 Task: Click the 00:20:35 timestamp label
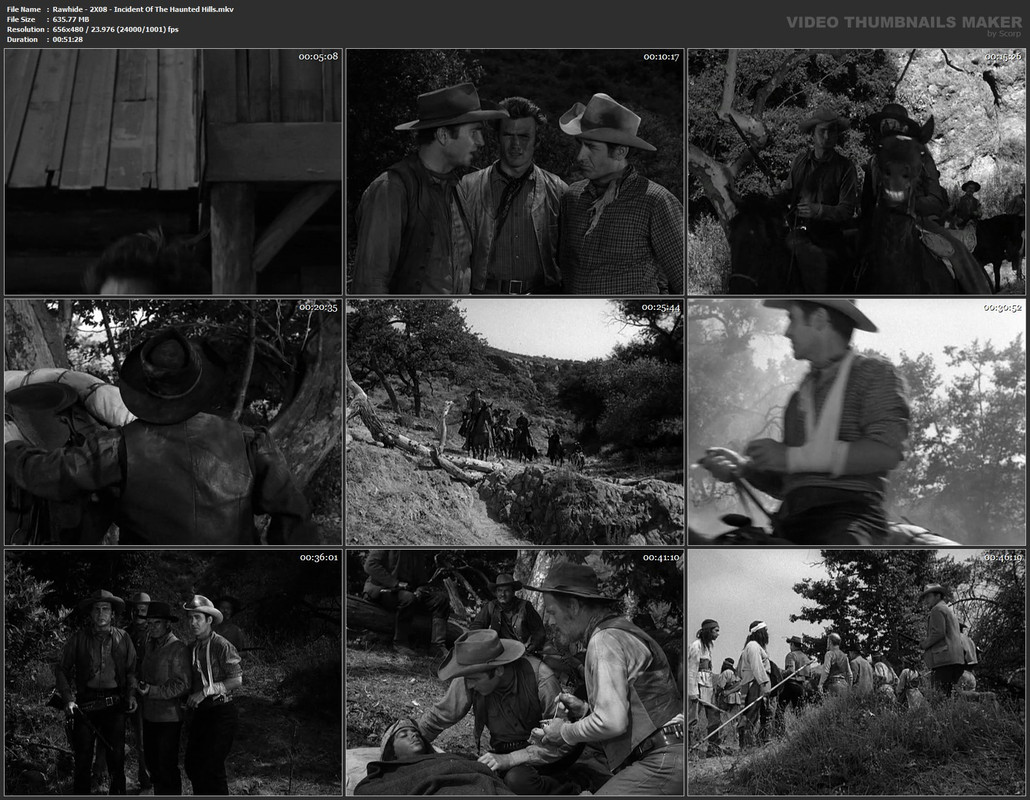tap(318, 307)
